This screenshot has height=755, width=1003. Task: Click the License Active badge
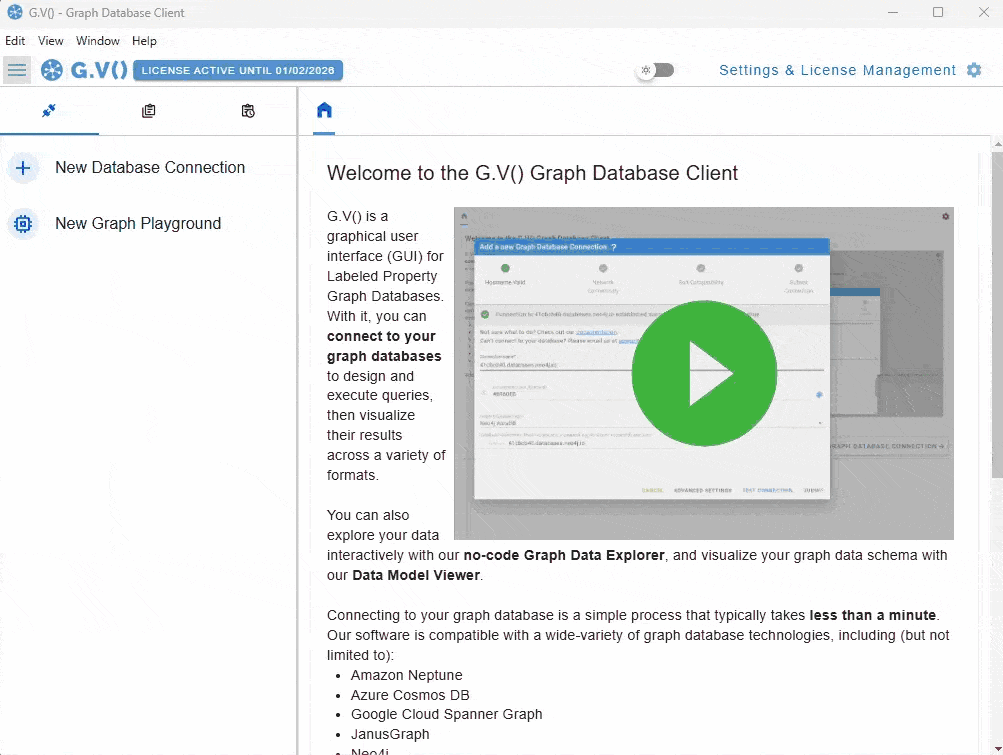pyautogui.click(x=238, y=70)
